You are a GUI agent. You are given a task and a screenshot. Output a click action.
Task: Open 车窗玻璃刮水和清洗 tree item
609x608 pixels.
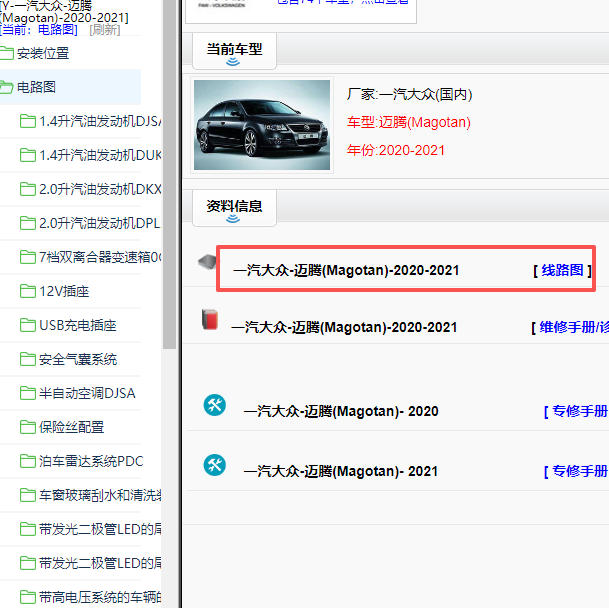click(100, 495)
